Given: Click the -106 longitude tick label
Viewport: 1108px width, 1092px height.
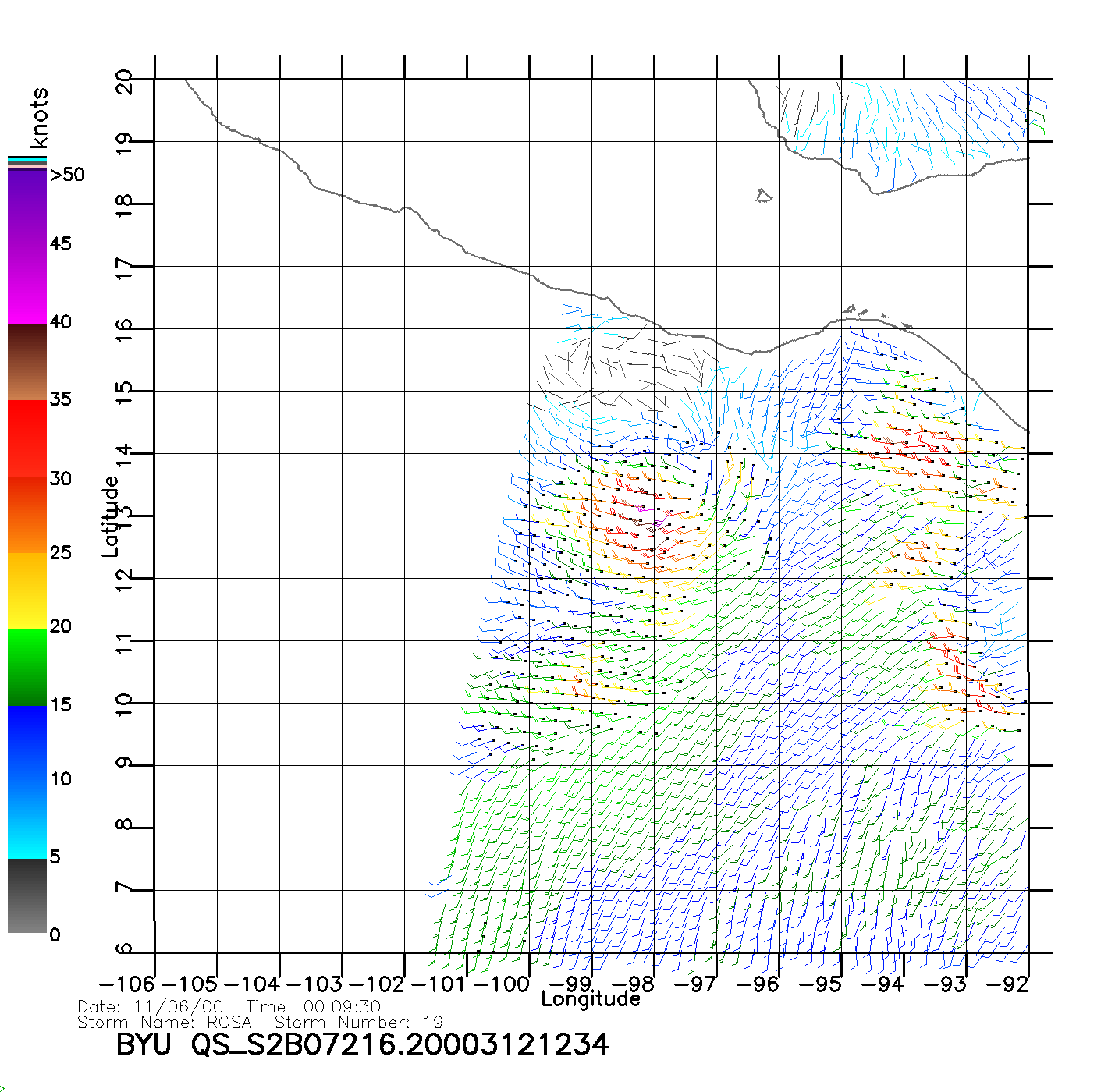Looking at the screenshot, I should [127, 984].
